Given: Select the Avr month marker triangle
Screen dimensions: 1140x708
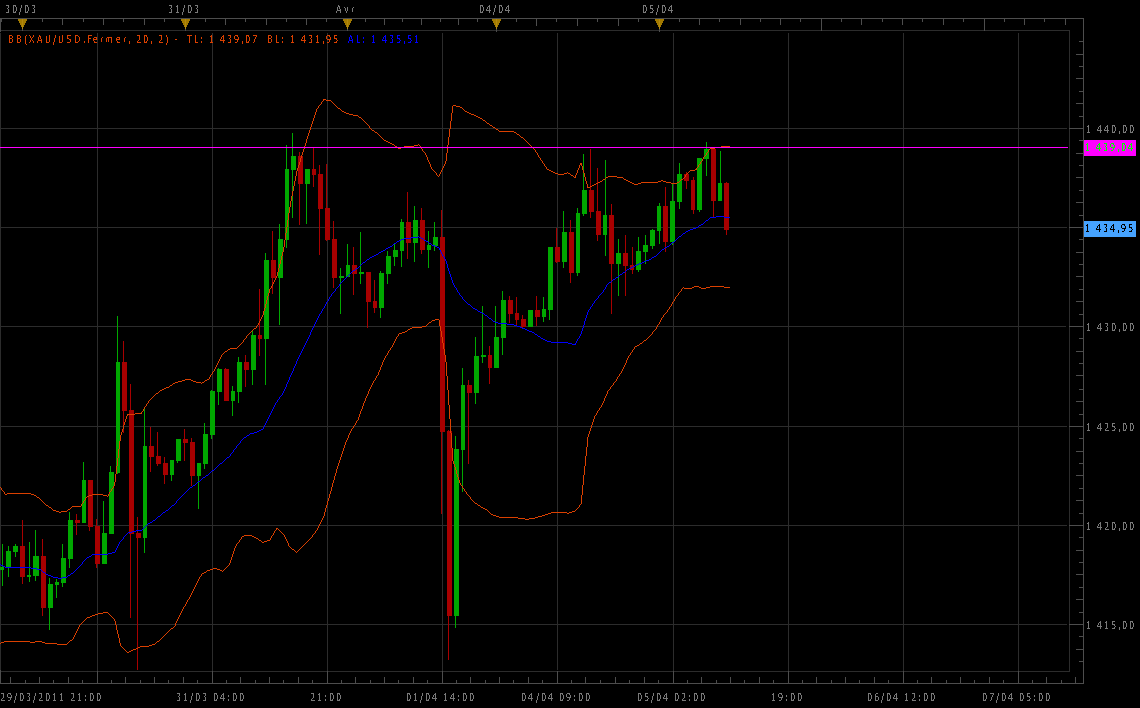Looking at the screenshot, I should coord(346,24).
